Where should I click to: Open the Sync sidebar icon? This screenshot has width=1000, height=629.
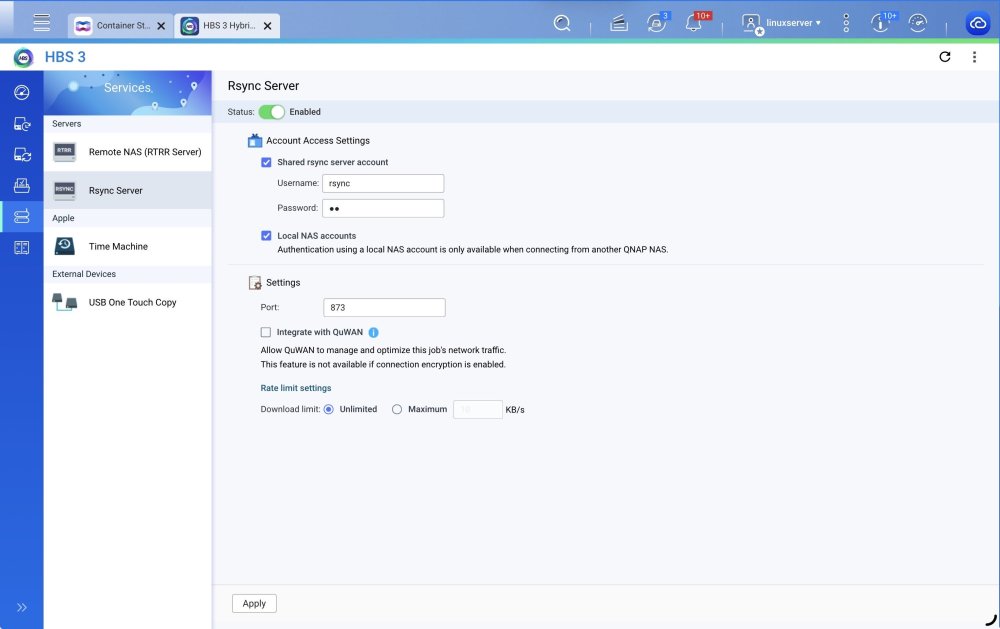tap(22, 154)
